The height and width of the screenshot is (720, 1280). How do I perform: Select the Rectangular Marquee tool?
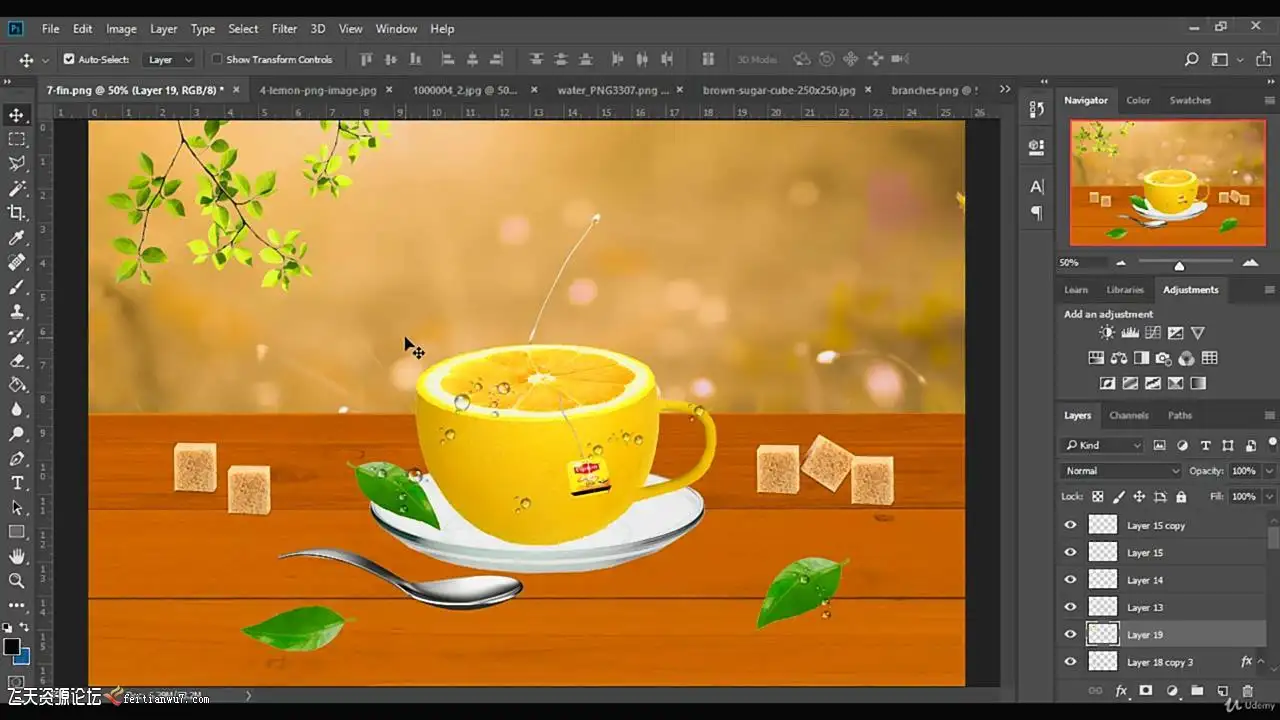17,140
